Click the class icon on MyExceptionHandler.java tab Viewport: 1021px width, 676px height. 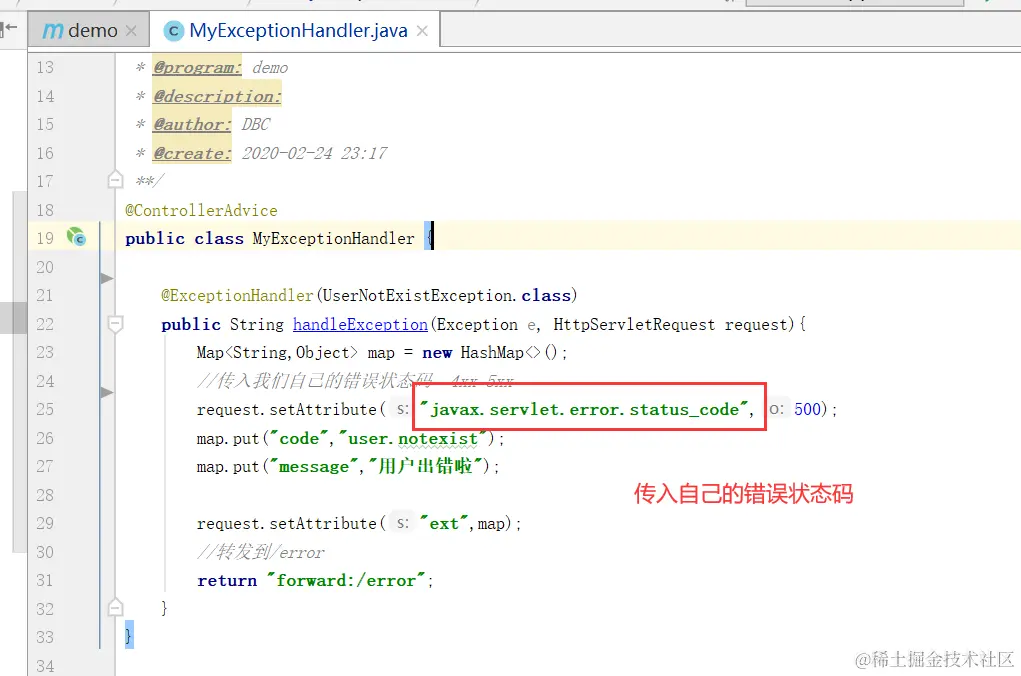pos(174,31)
